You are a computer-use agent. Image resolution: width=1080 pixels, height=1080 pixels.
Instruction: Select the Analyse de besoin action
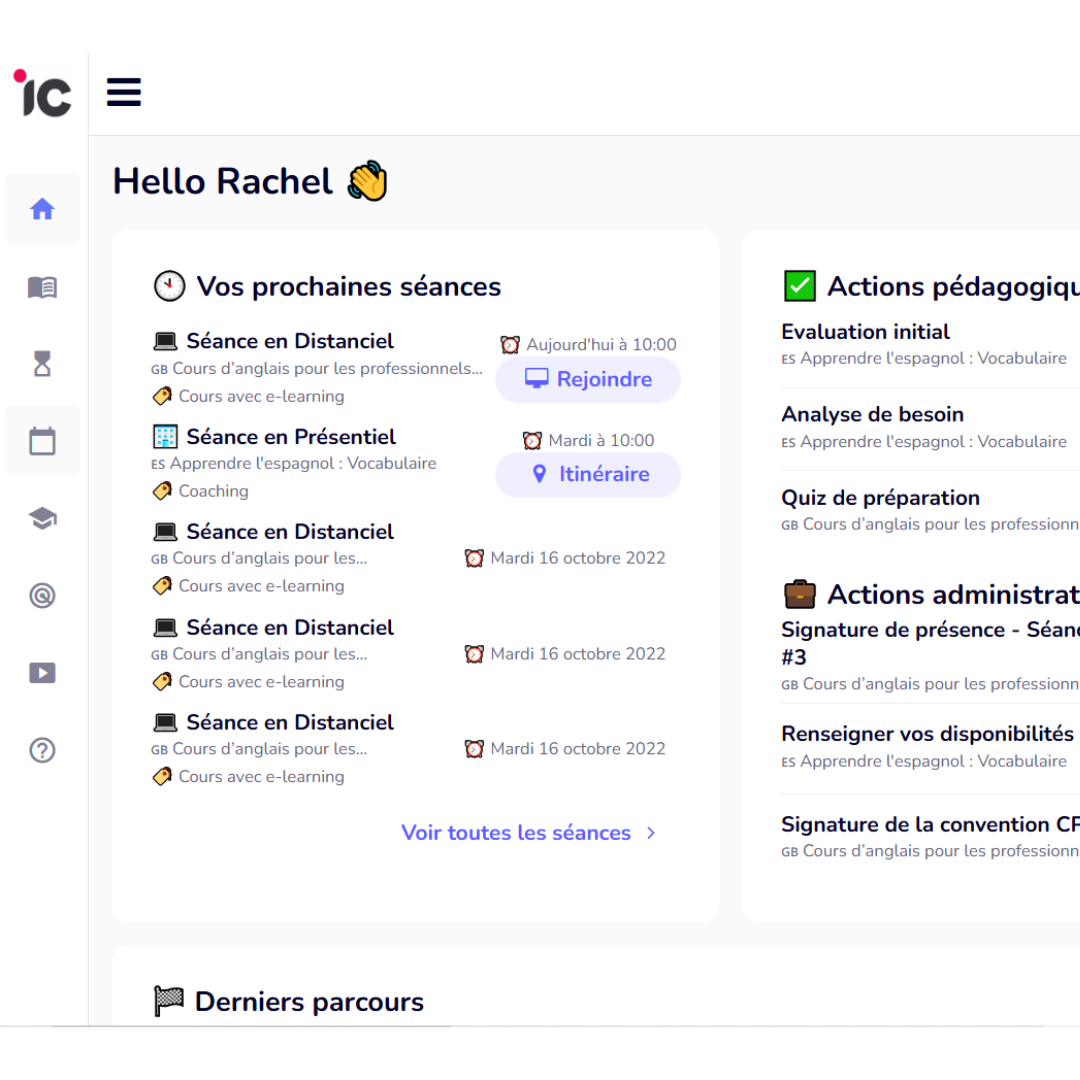pos(872,414)
